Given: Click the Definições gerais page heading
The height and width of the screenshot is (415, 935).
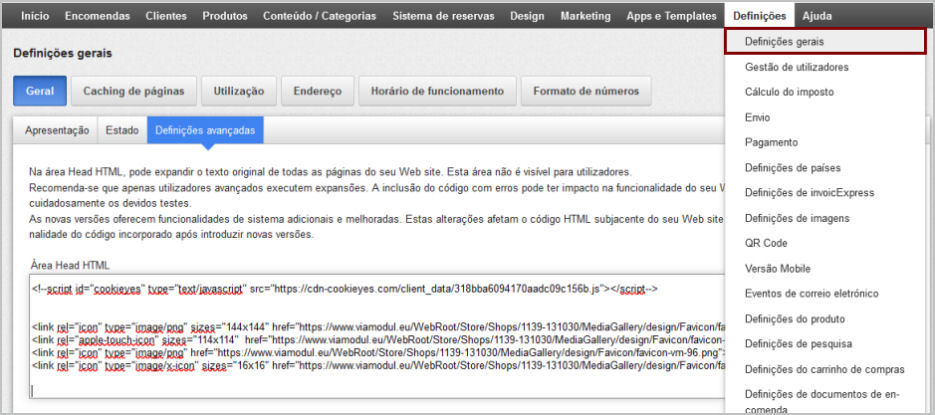Looking at the screenshot, I should click(62, 54).
